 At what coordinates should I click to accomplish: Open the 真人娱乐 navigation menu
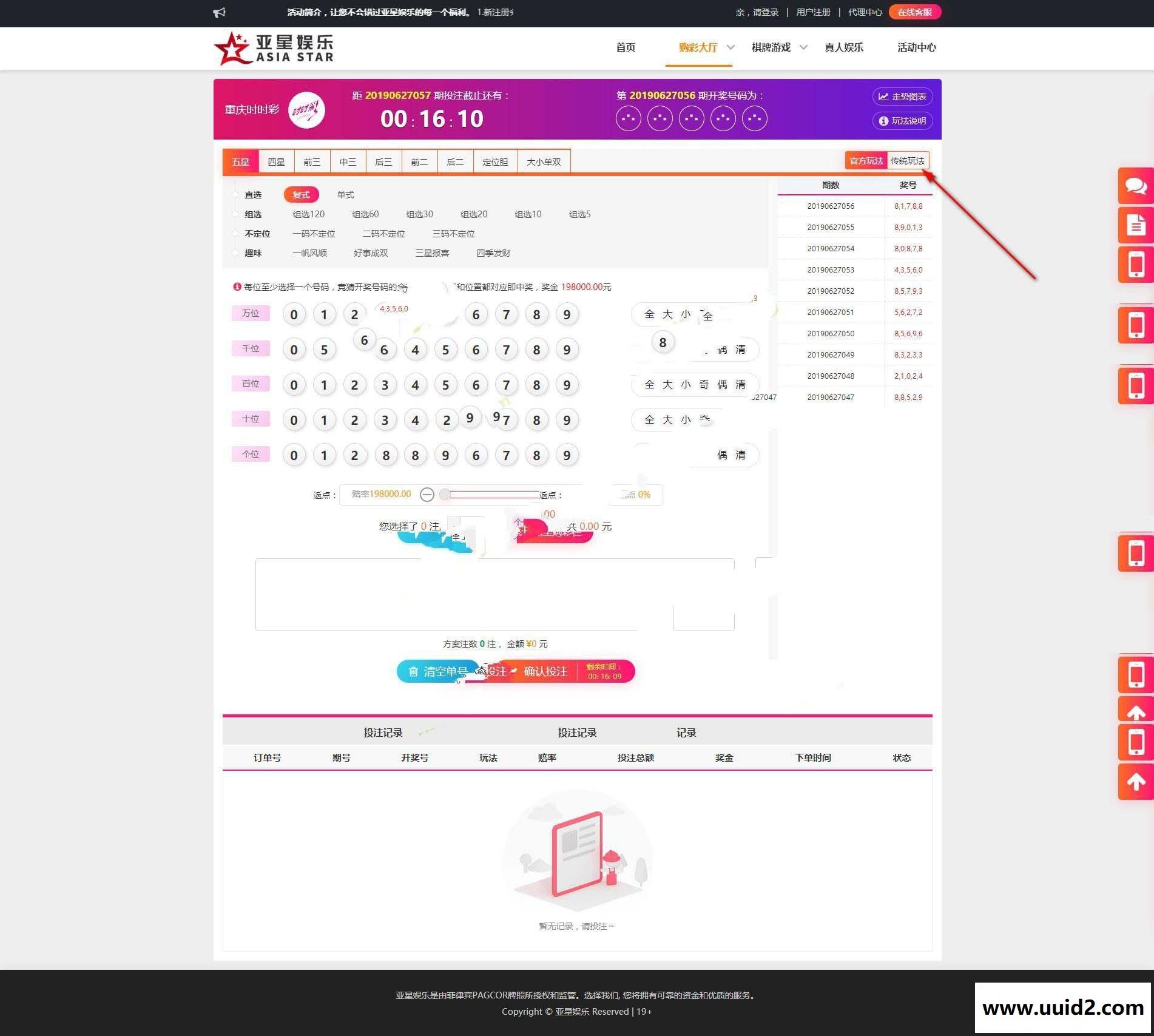pos(844,47)
